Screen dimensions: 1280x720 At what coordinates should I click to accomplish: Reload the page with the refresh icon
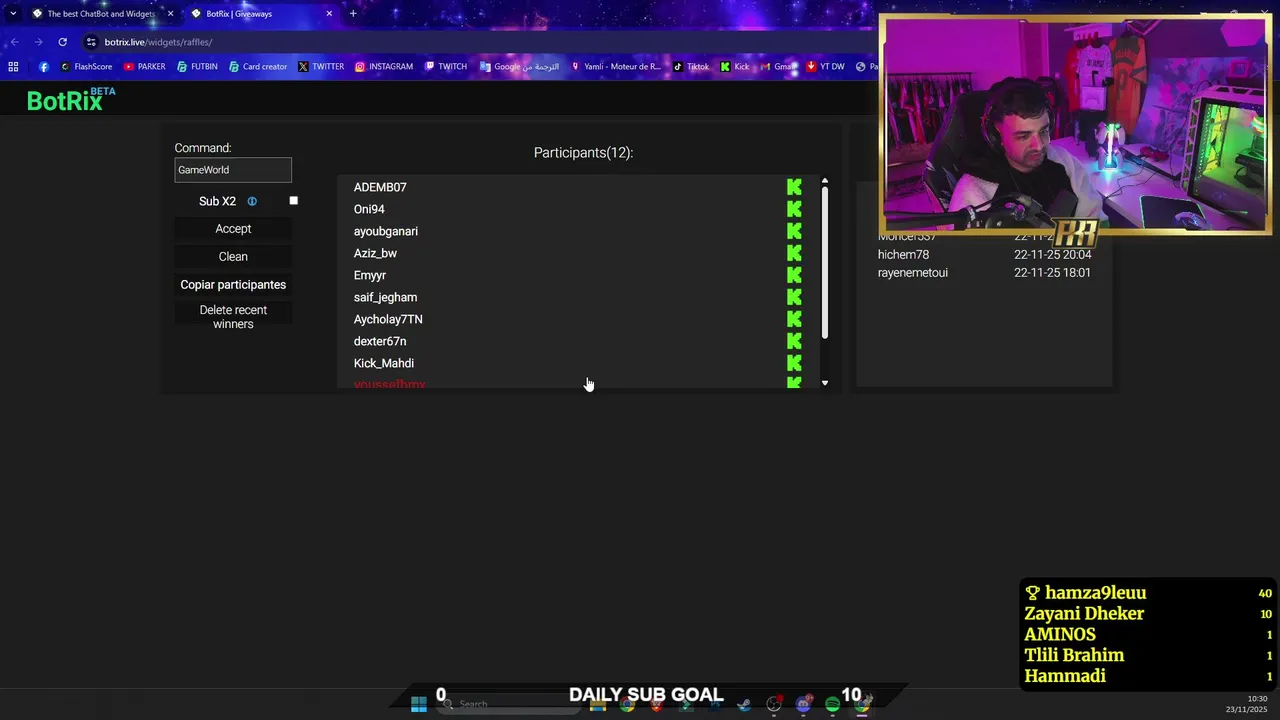(62, 42)
